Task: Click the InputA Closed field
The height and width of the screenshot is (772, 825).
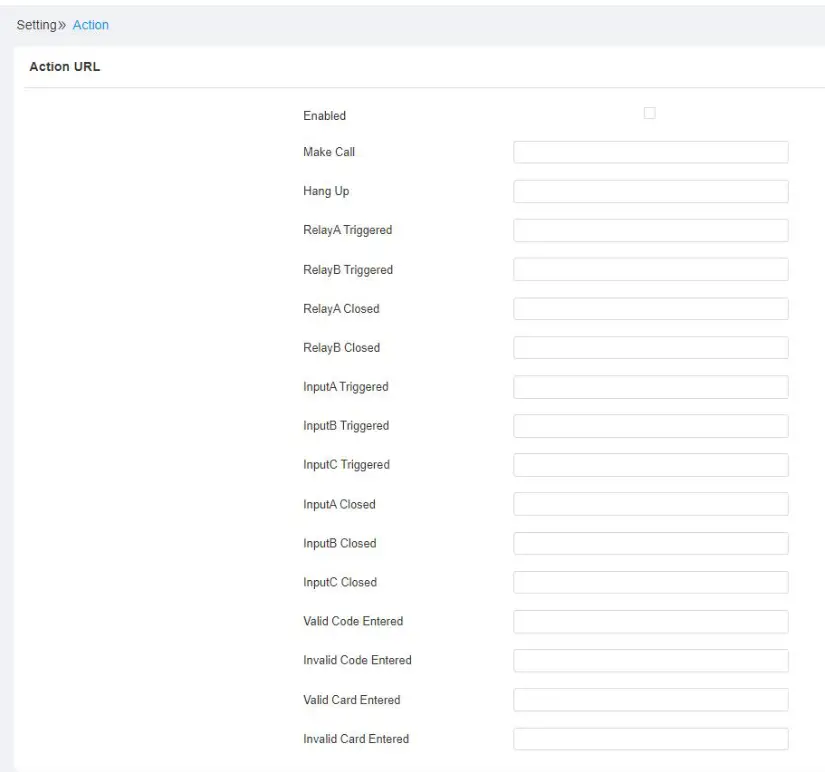Action: (x=650, y=504)
